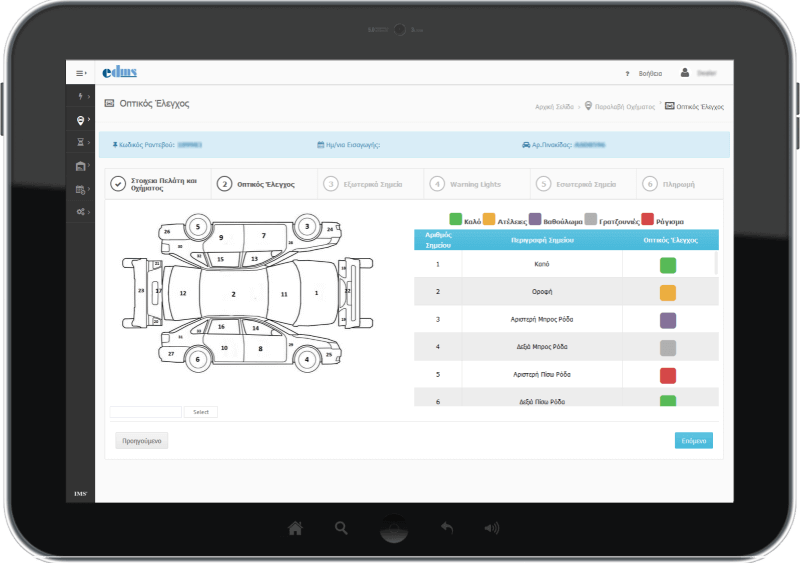Screen dimensions: 800x563
Task: Open the Εξωτερικά Σημεία step tab
Action: [368, 184]
